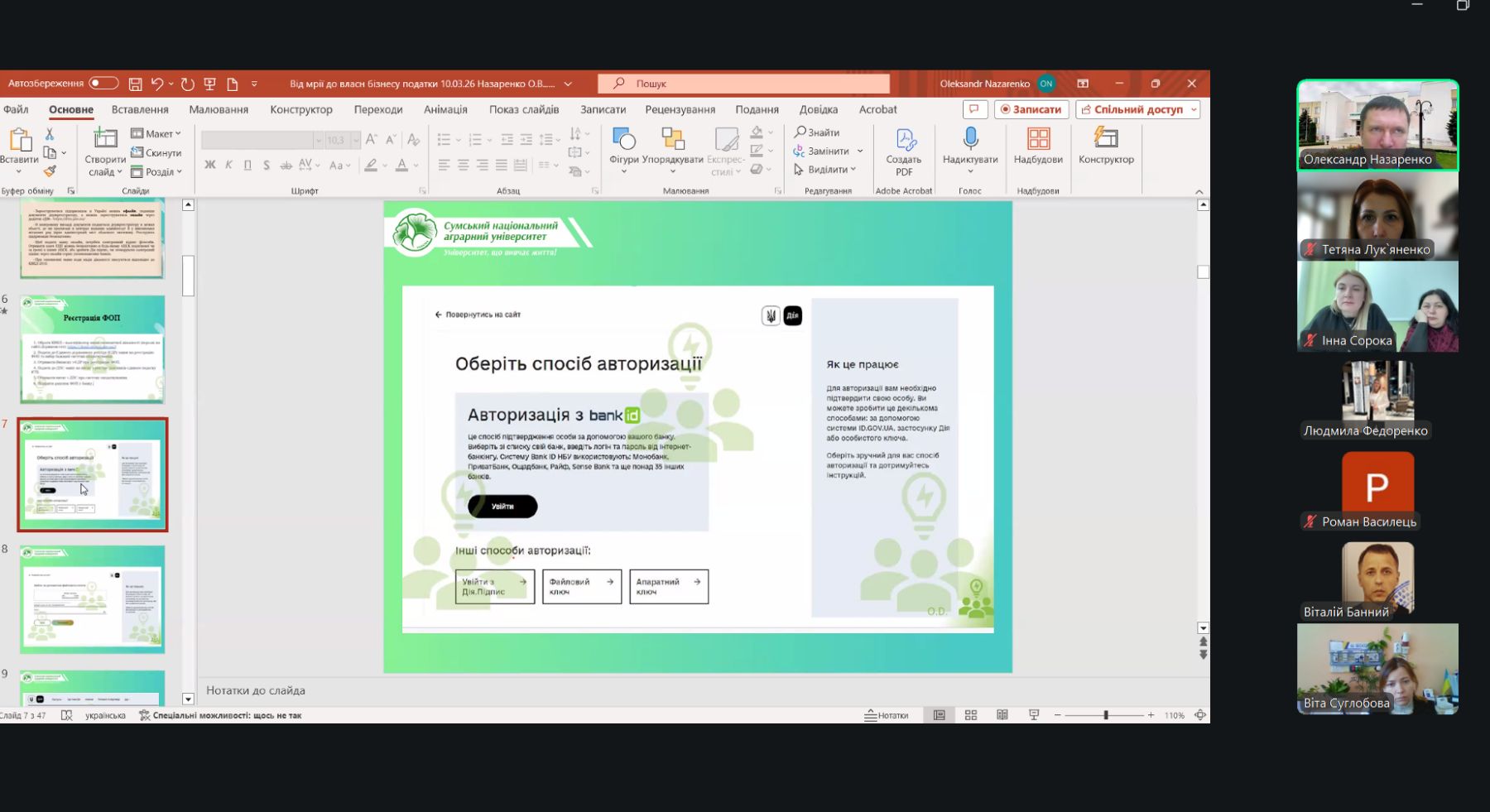Open the file name dropdown in title bar
Screen dimensions: 1490x812
click(568, 84)
